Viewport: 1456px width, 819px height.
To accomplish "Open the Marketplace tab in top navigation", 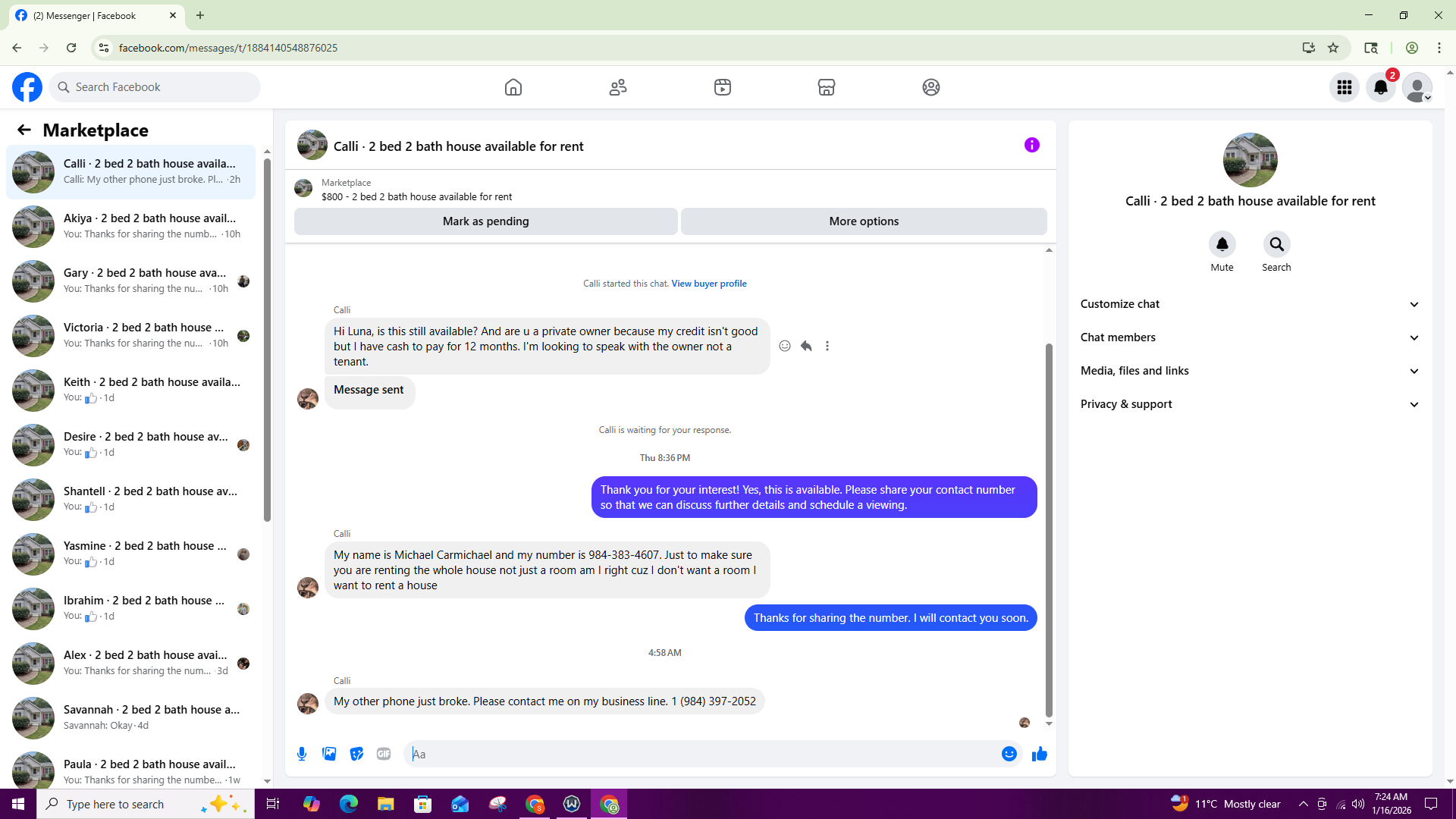I will pos(826,87).
